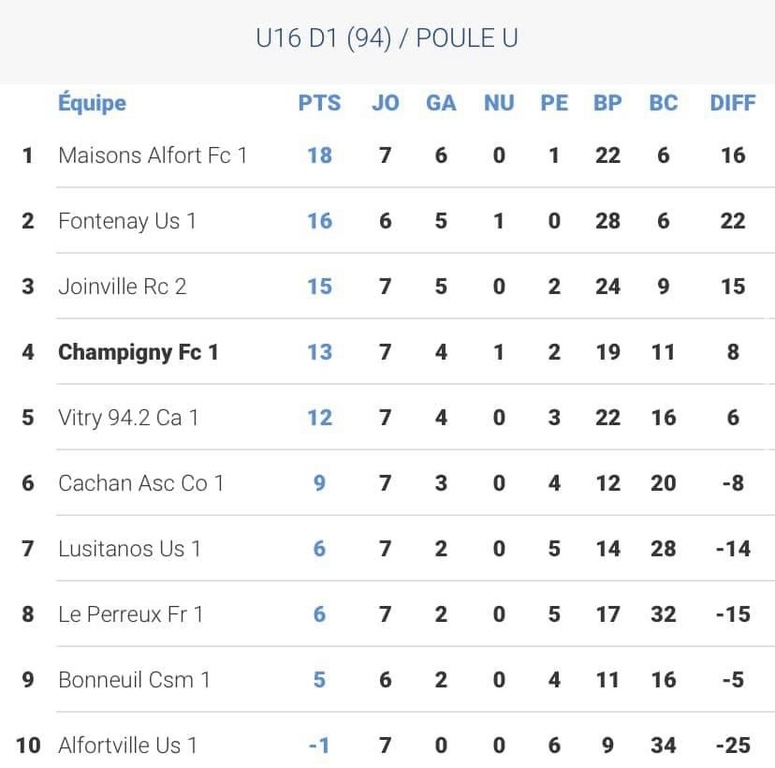This screenshot has height=768, width=775.
Task: Select the Lusitanos Us 1 team
Action: [x=129, y=549]
